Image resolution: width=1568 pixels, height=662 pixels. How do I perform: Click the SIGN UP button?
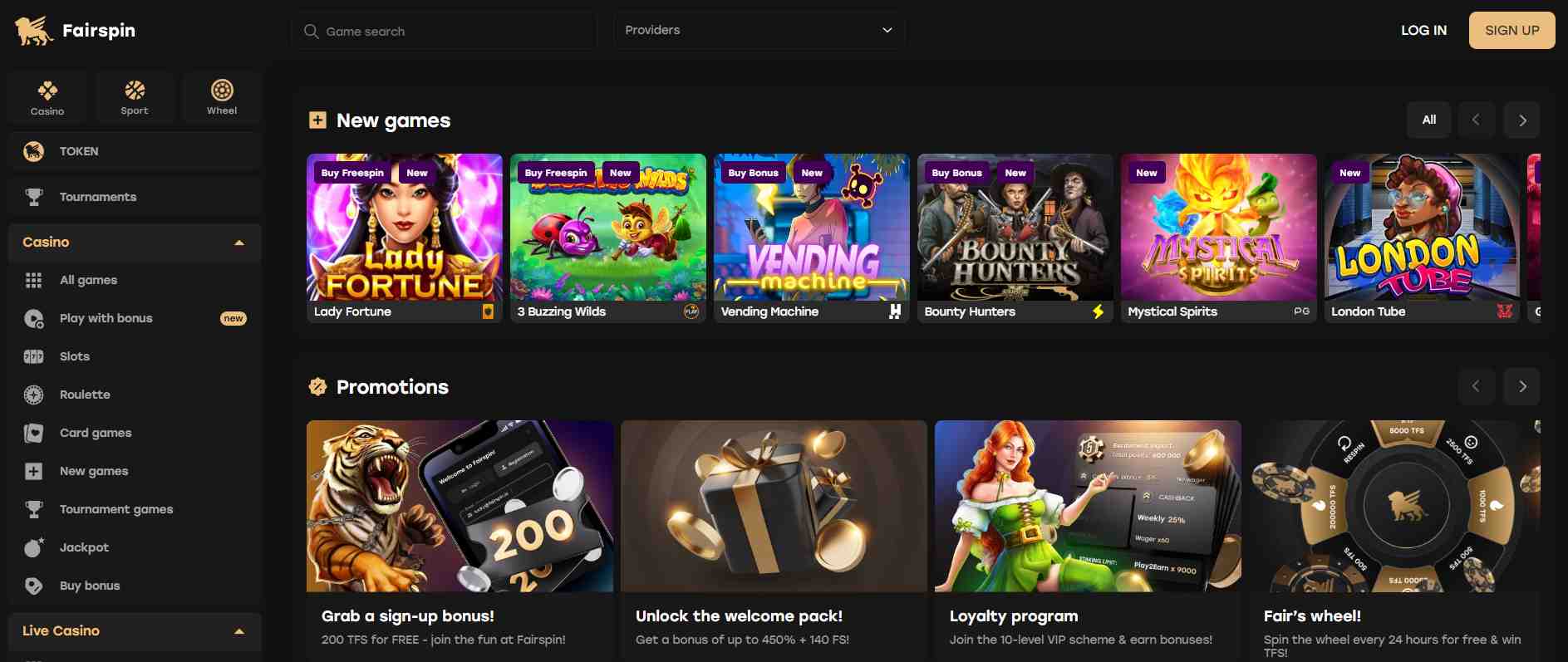click(1511, 30)
